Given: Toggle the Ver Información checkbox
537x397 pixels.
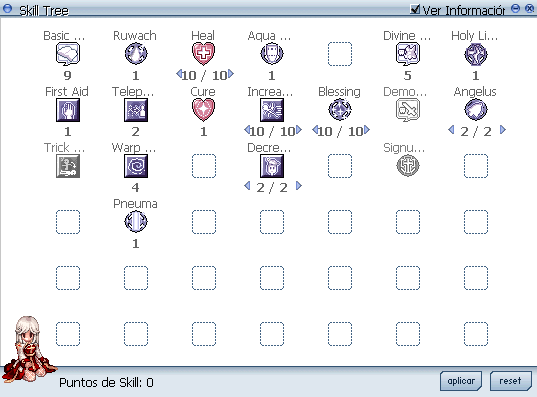Looking at the screenshot, I should tap(415, 9).
